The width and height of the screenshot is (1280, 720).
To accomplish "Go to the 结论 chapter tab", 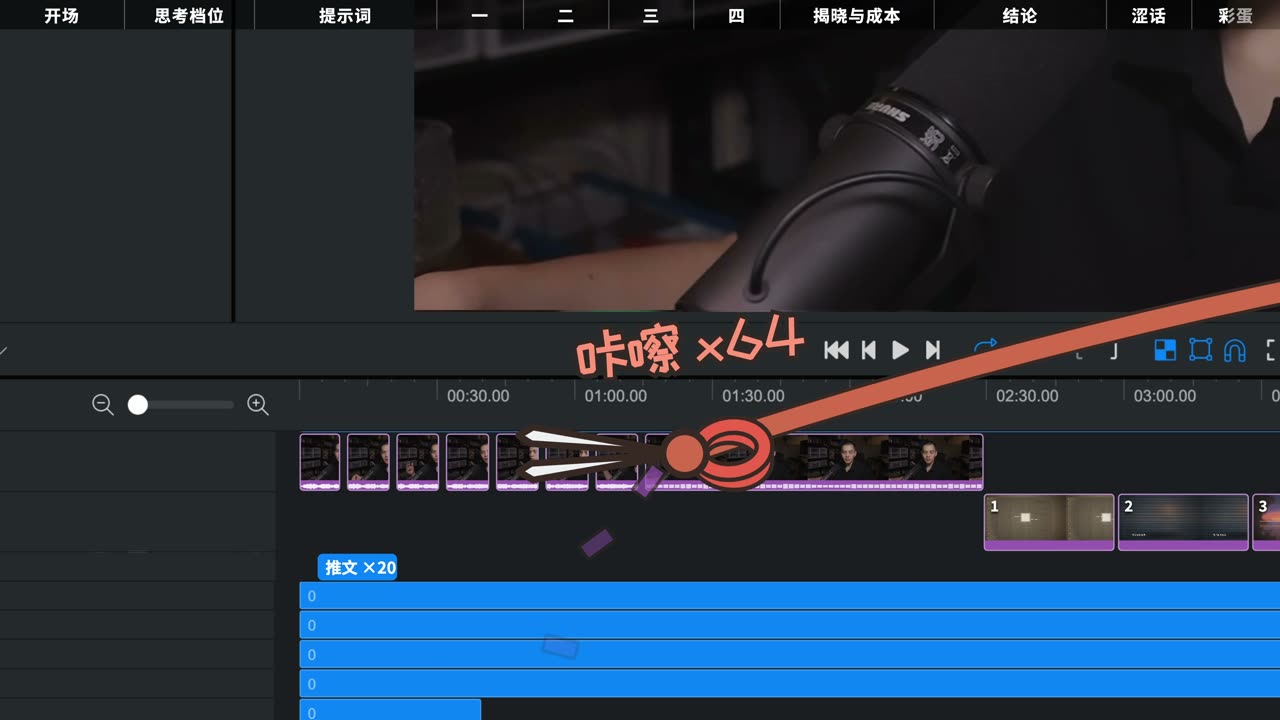I will [x=1020, y=15].
